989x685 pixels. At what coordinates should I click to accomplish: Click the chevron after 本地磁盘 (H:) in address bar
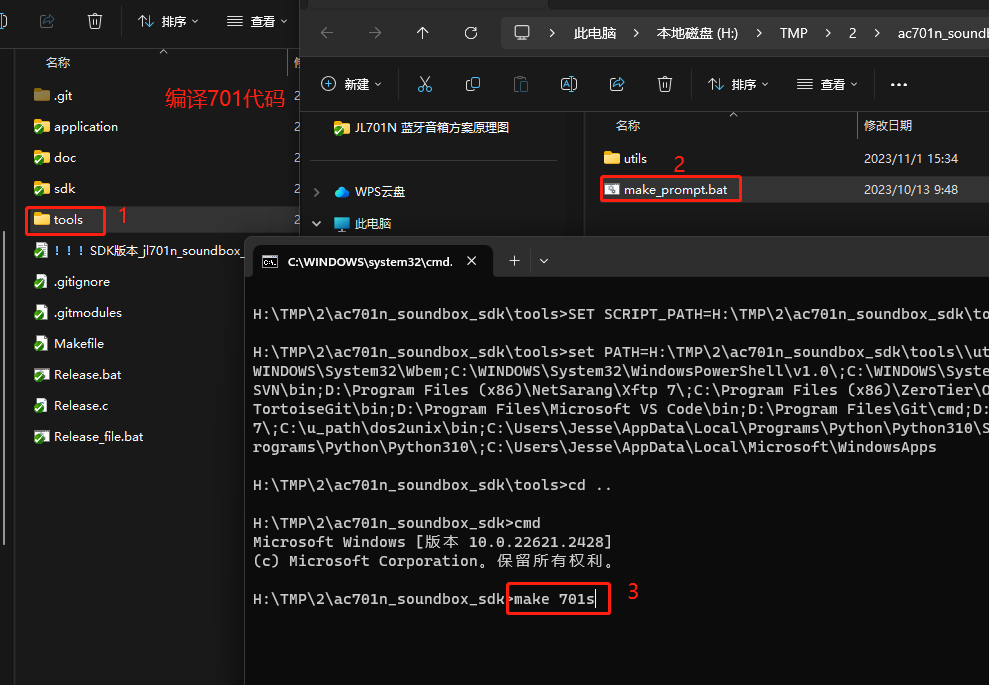758,33
